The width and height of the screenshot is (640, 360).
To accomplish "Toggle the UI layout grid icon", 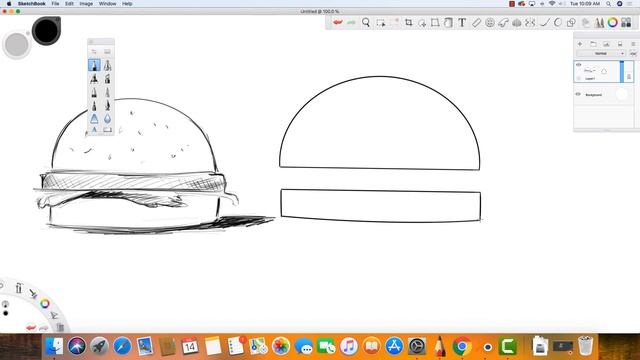I will click(x=626, y=22).
